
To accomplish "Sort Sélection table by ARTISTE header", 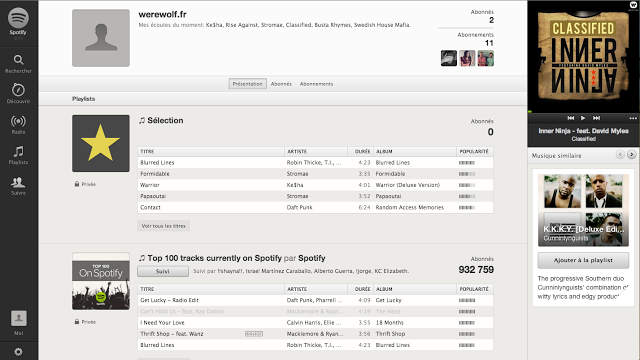I will coord(316,151).
